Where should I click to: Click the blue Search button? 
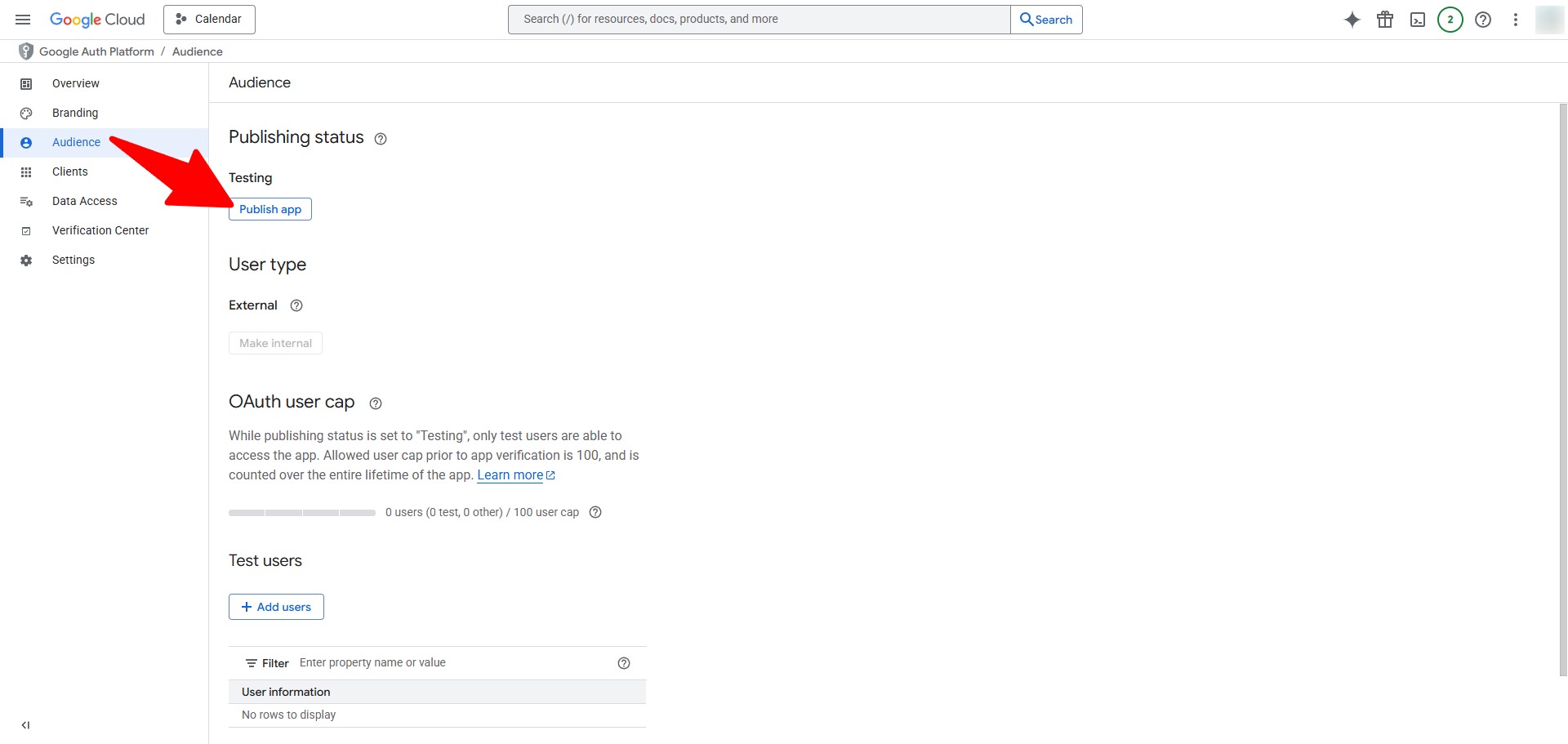coord(1046,20)
